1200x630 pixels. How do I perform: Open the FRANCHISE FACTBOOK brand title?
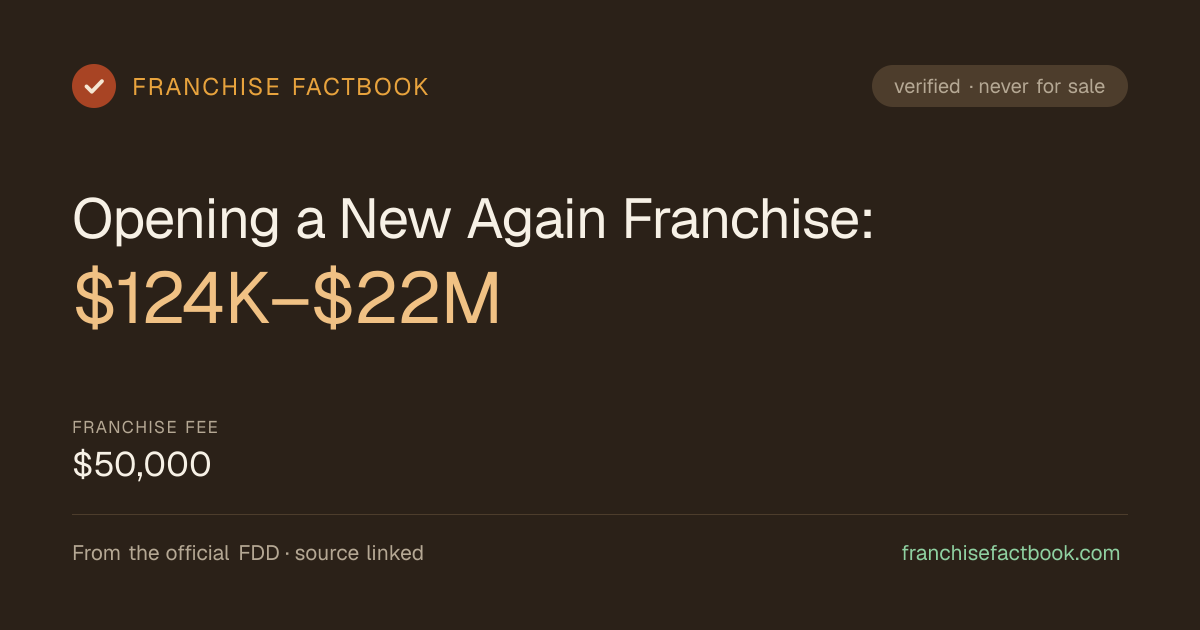281,87
